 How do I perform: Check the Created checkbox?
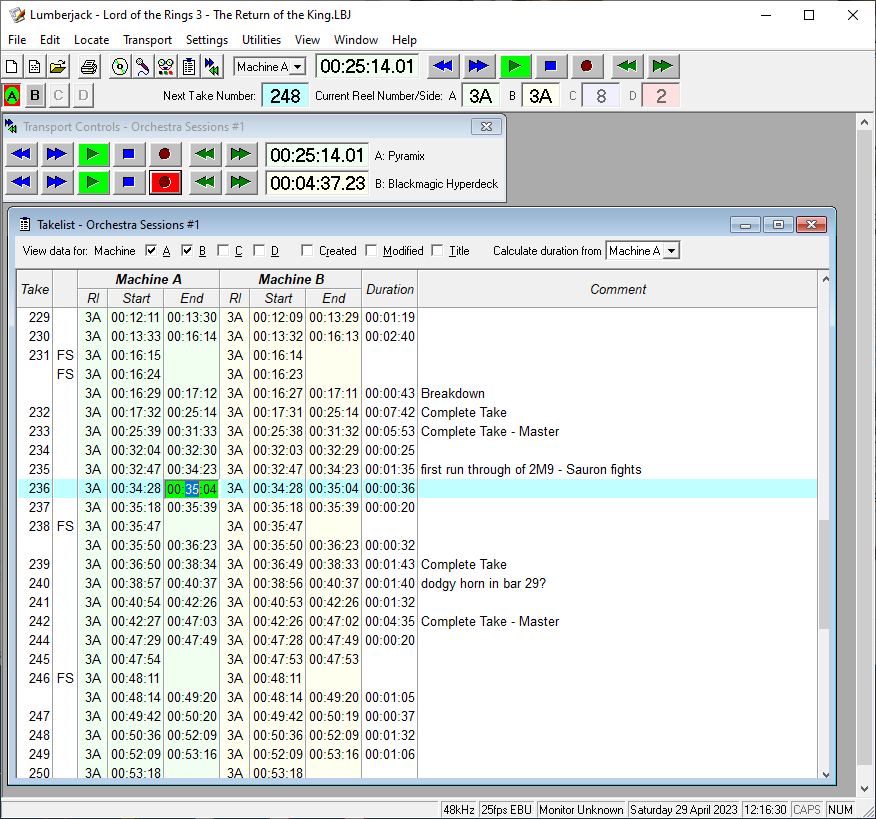(307, 250)
